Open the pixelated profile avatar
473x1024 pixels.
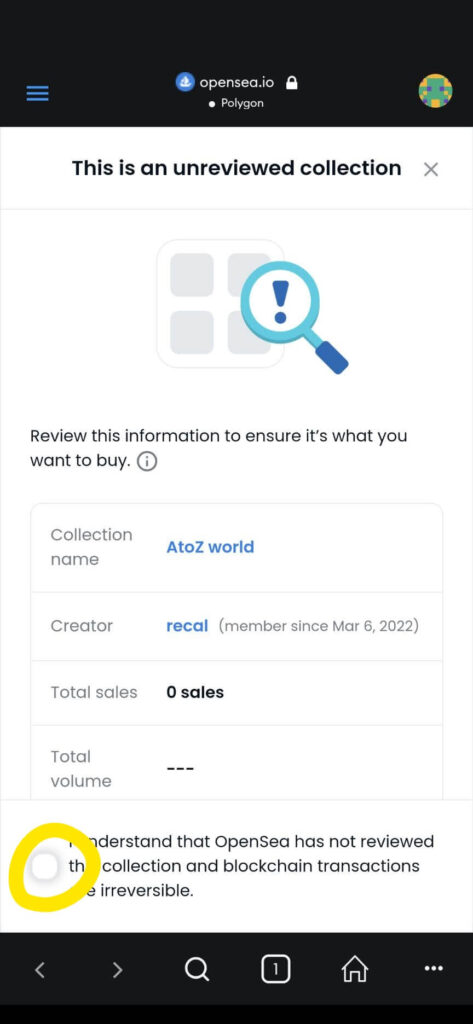click(x=435, y=91)
